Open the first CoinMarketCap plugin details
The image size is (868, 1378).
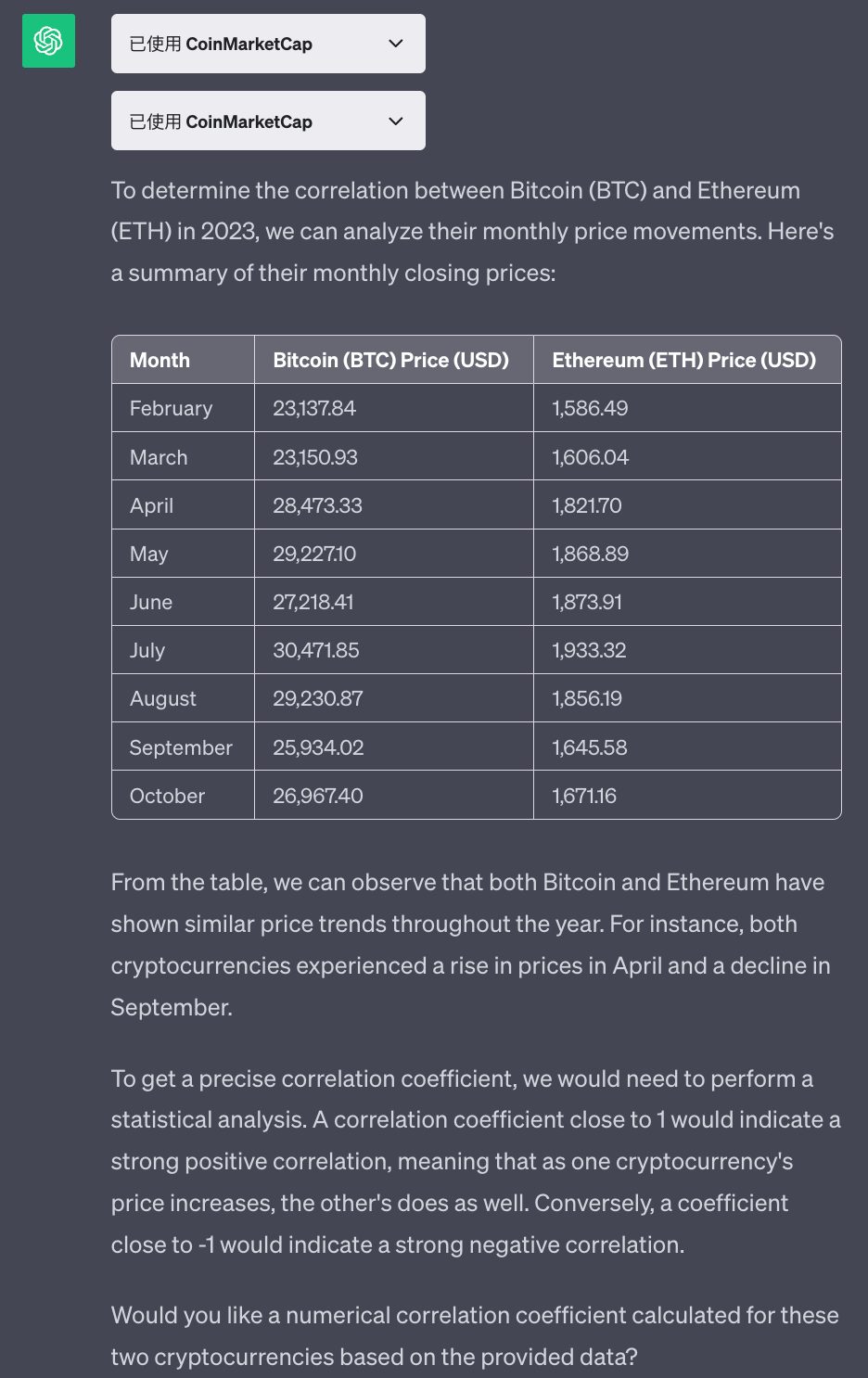[x=268, y=43]
